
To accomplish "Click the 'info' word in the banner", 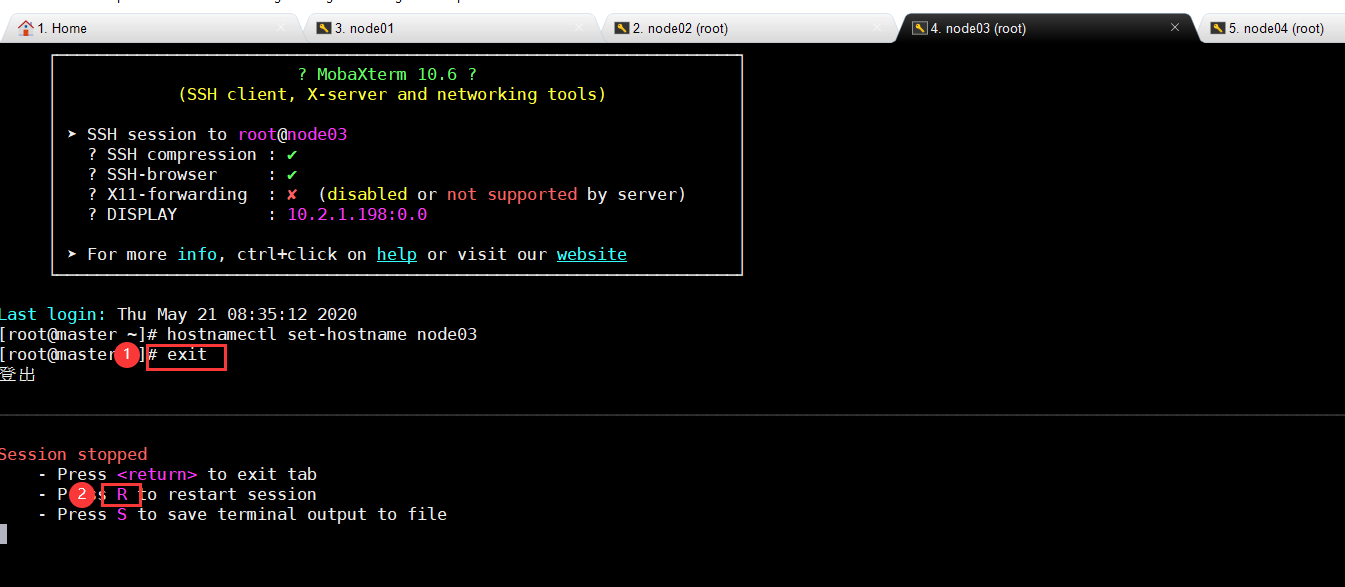I will pyautogui.click(x=197, y=254).
